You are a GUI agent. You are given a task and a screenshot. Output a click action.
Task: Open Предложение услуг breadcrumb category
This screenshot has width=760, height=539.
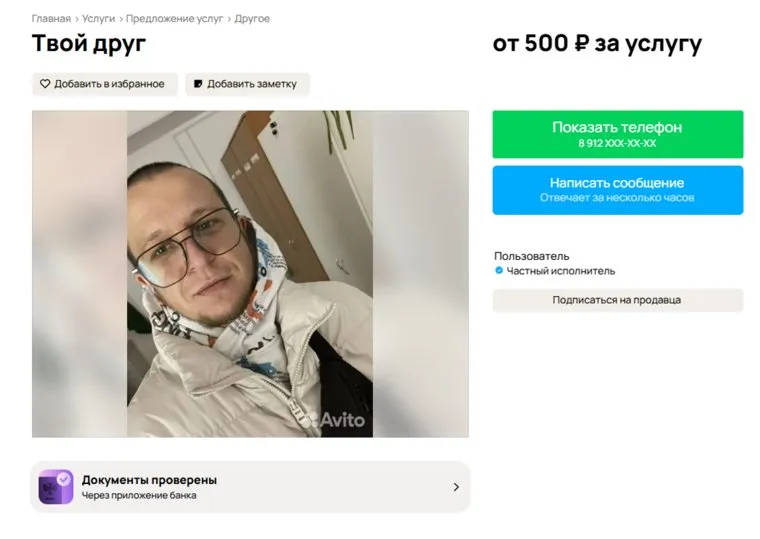[x=174, y=18]
